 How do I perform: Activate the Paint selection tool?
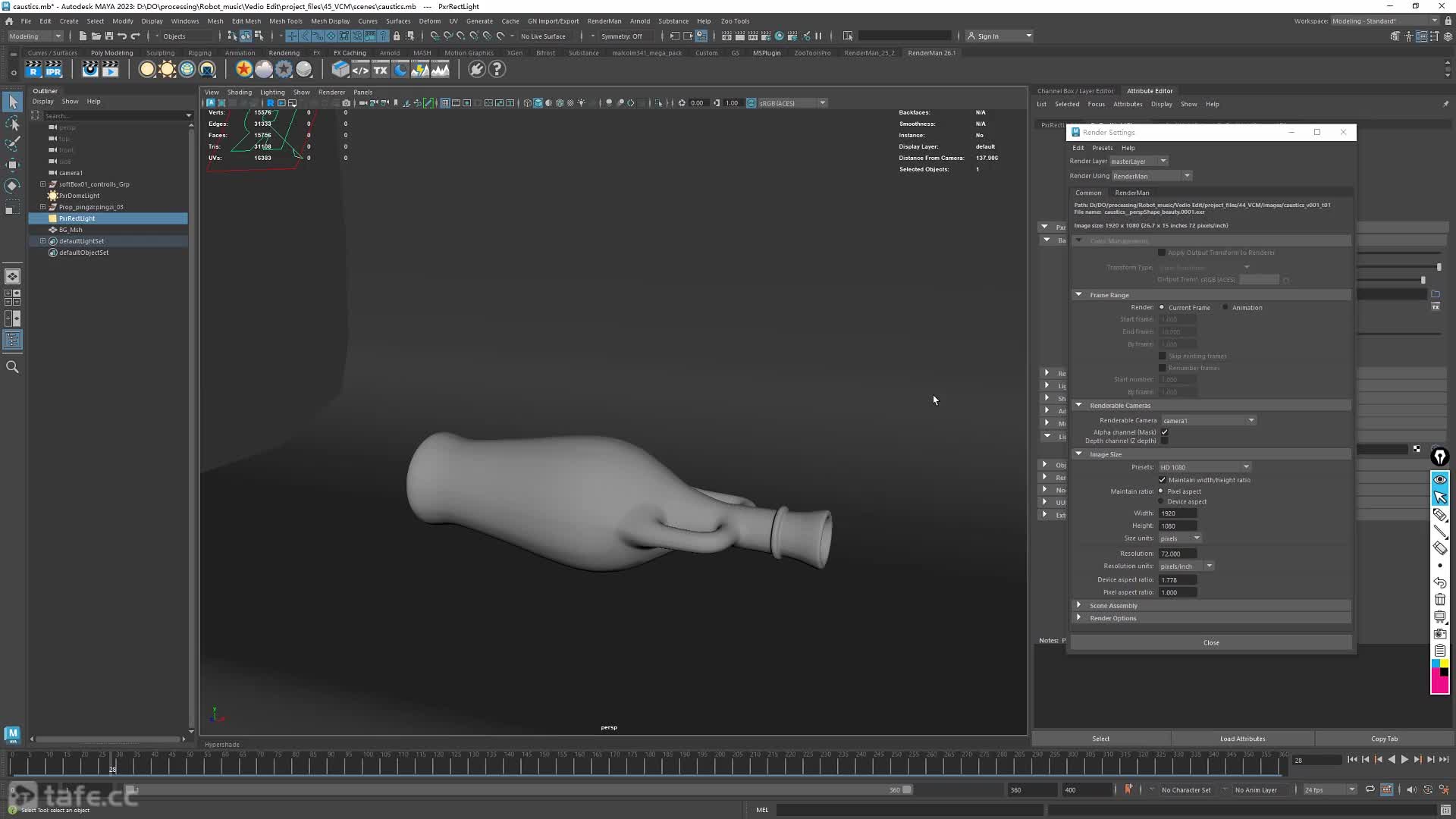[12, 143]
